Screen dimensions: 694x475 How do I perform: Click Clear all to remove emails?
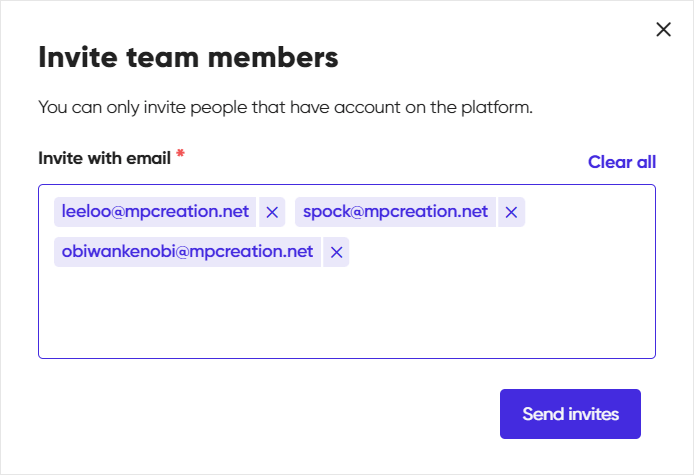pyautogui.click(x=622, y=162)
